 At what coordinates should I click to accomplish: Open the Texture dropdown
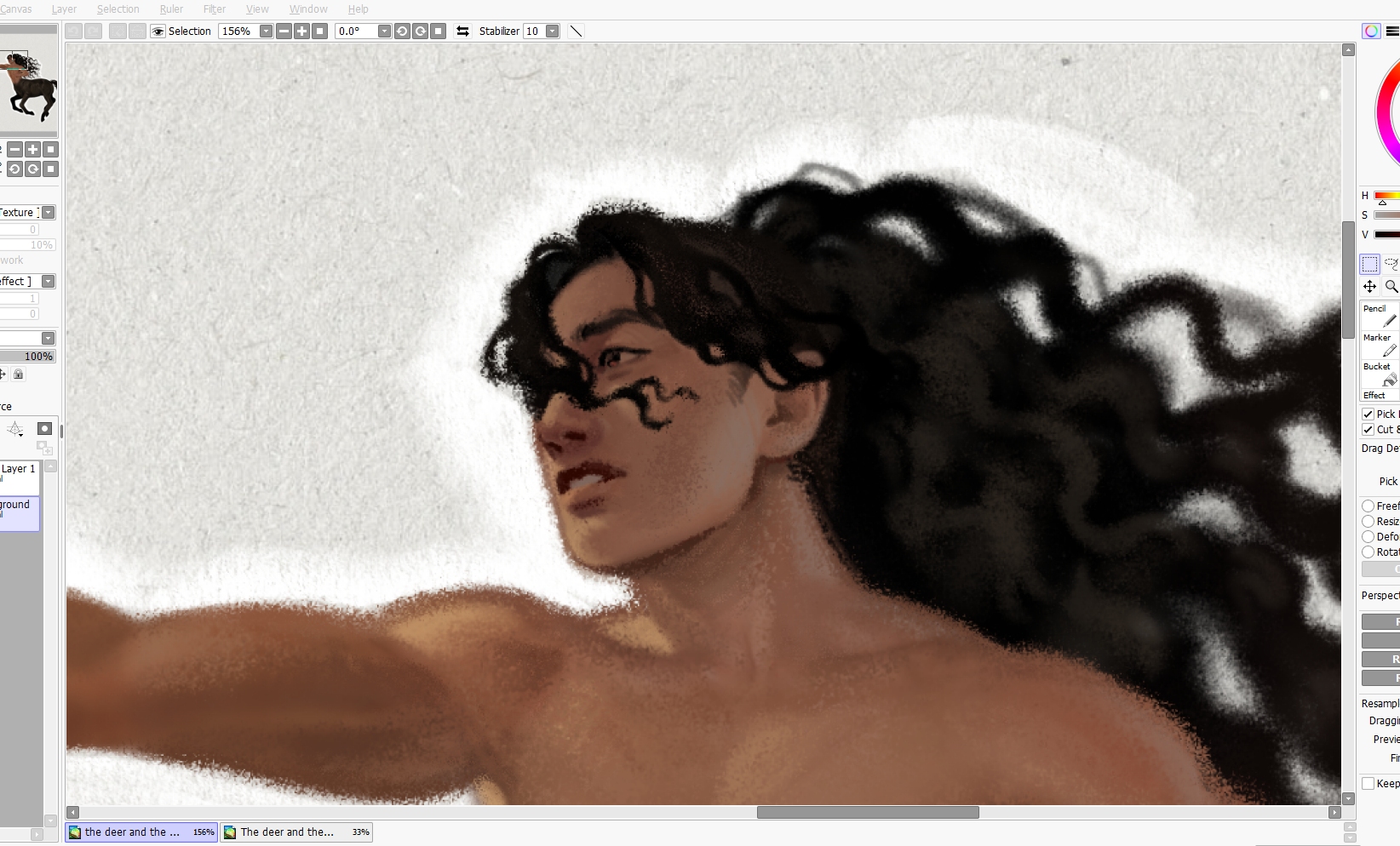[49, 213]
